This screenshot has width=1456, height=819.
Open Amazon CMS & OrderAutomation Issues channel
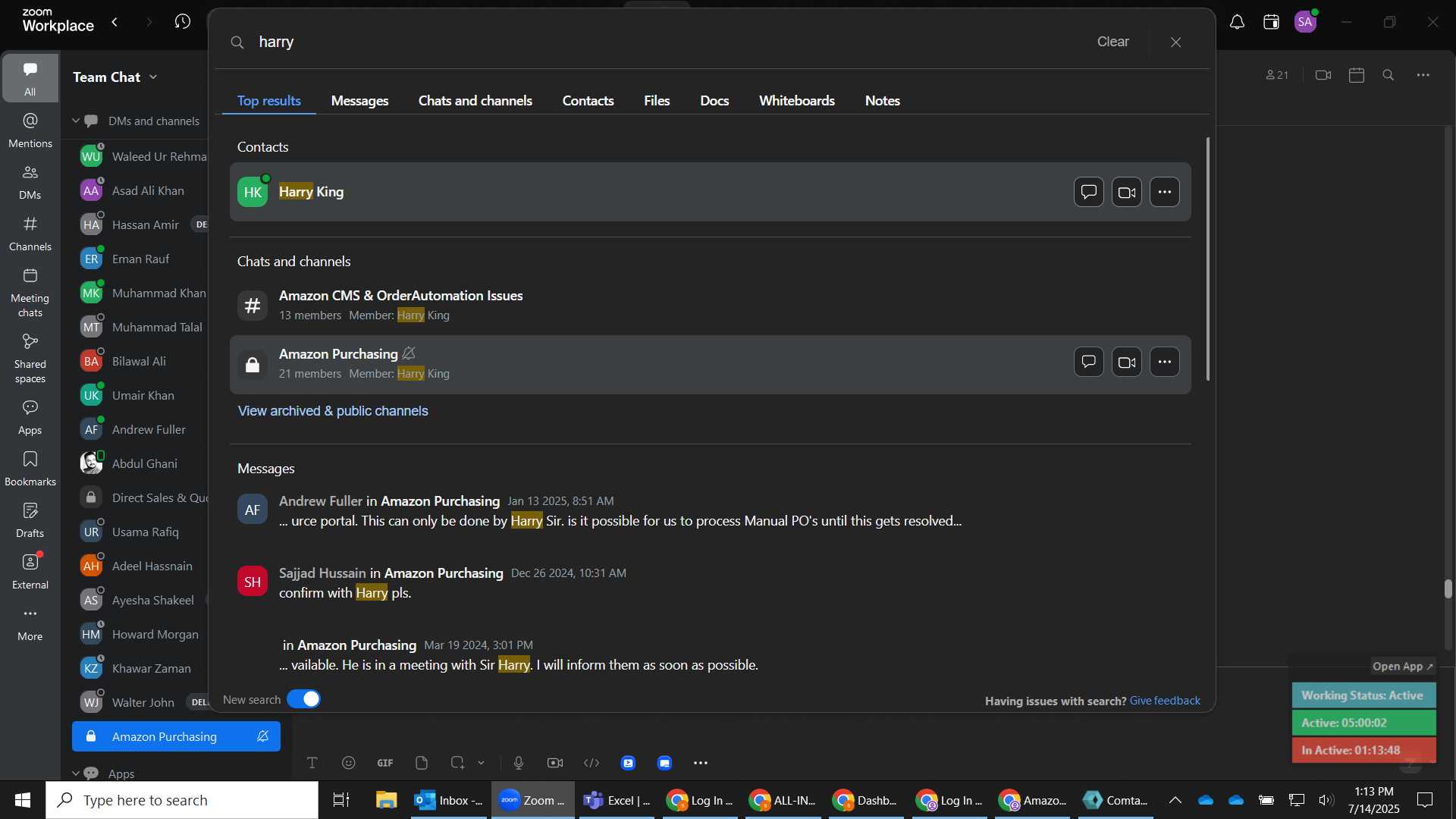[x=710, y=305]
